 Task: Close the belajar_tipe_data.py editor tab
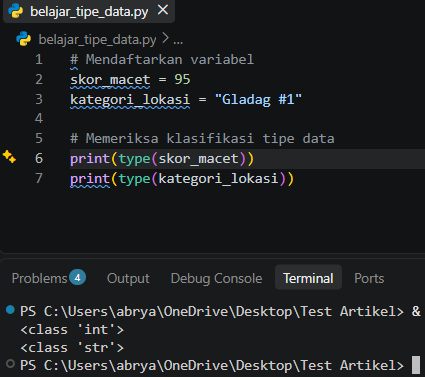tap(163, 10)
